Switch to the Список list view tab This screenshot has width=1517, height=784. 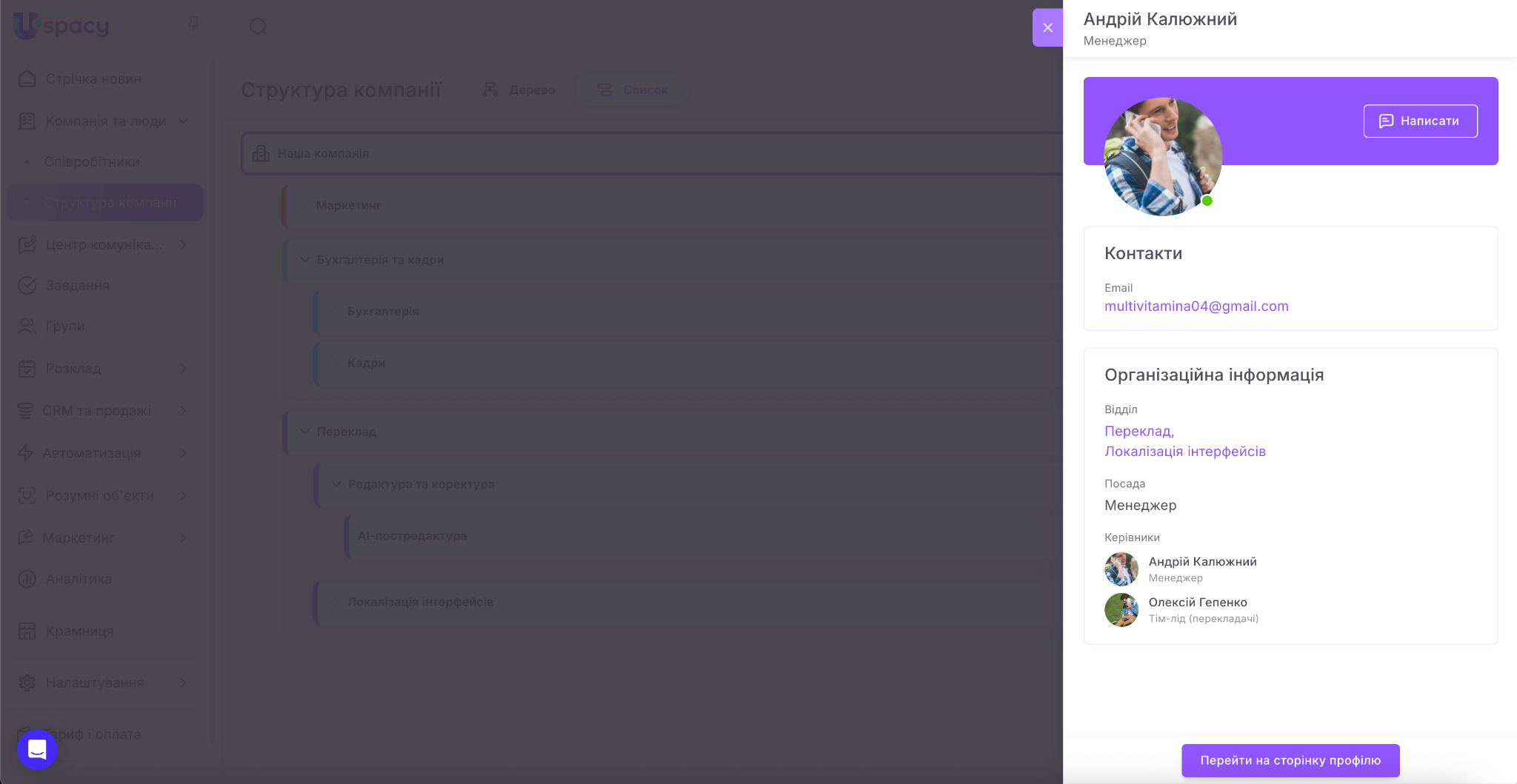pyautogui.click(x=633, y=90)
